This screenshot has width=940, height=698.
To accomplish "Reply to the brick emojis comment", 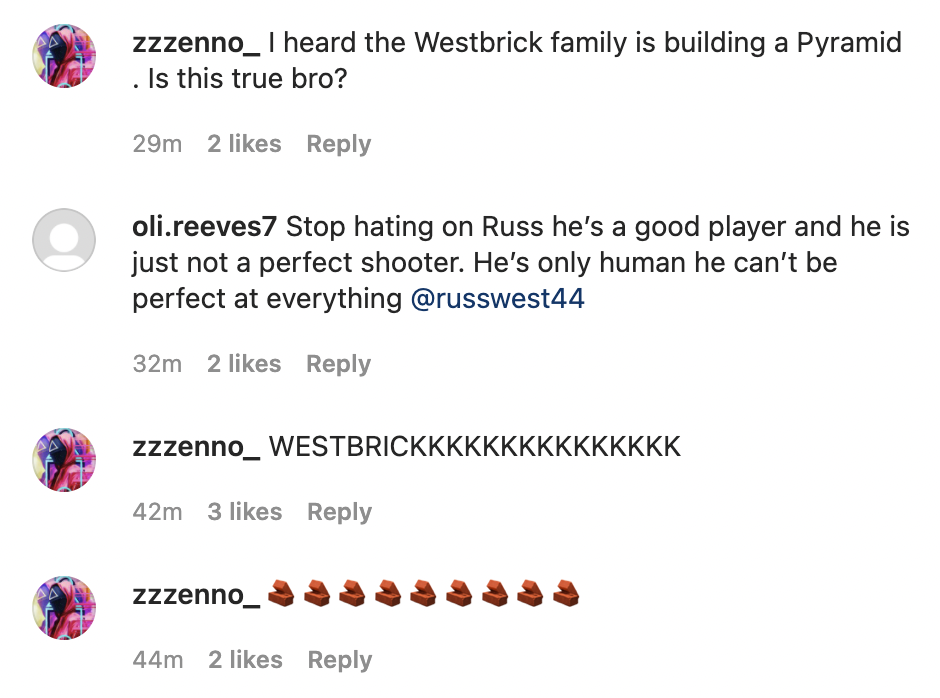I will [x=339, y=660].
